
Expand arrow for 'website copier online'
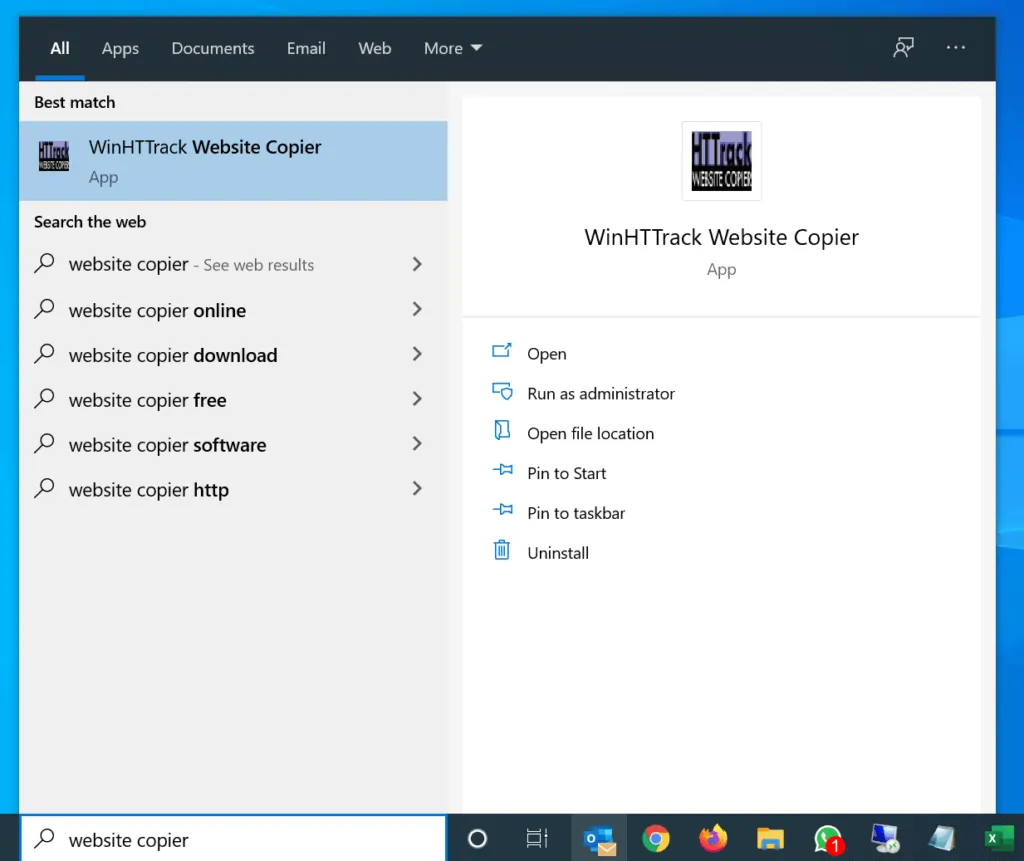(417, 309)
